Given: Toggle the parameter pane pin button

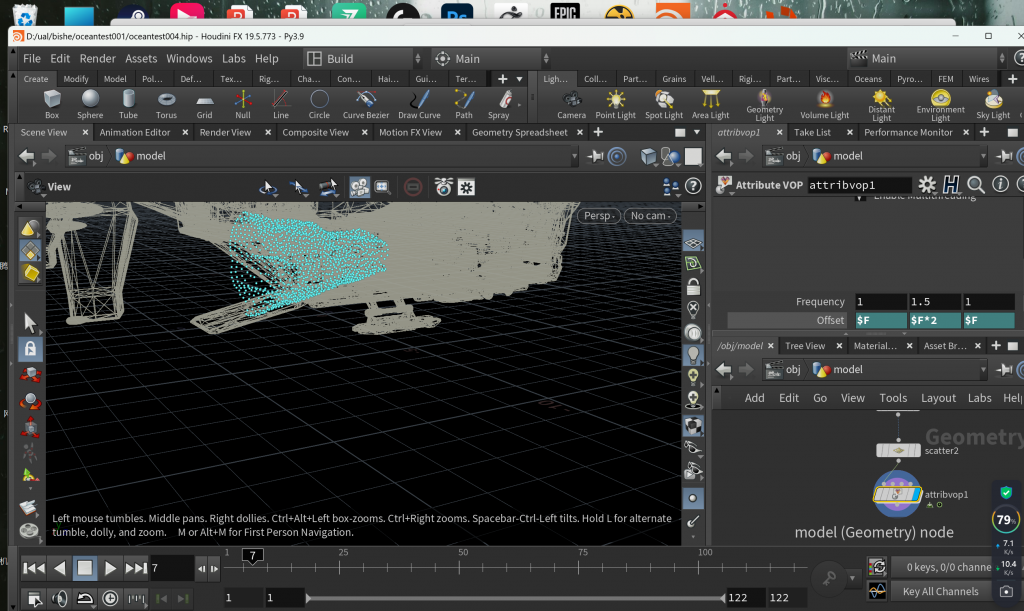Looking at the screenshot, I should click(1004, 156).
